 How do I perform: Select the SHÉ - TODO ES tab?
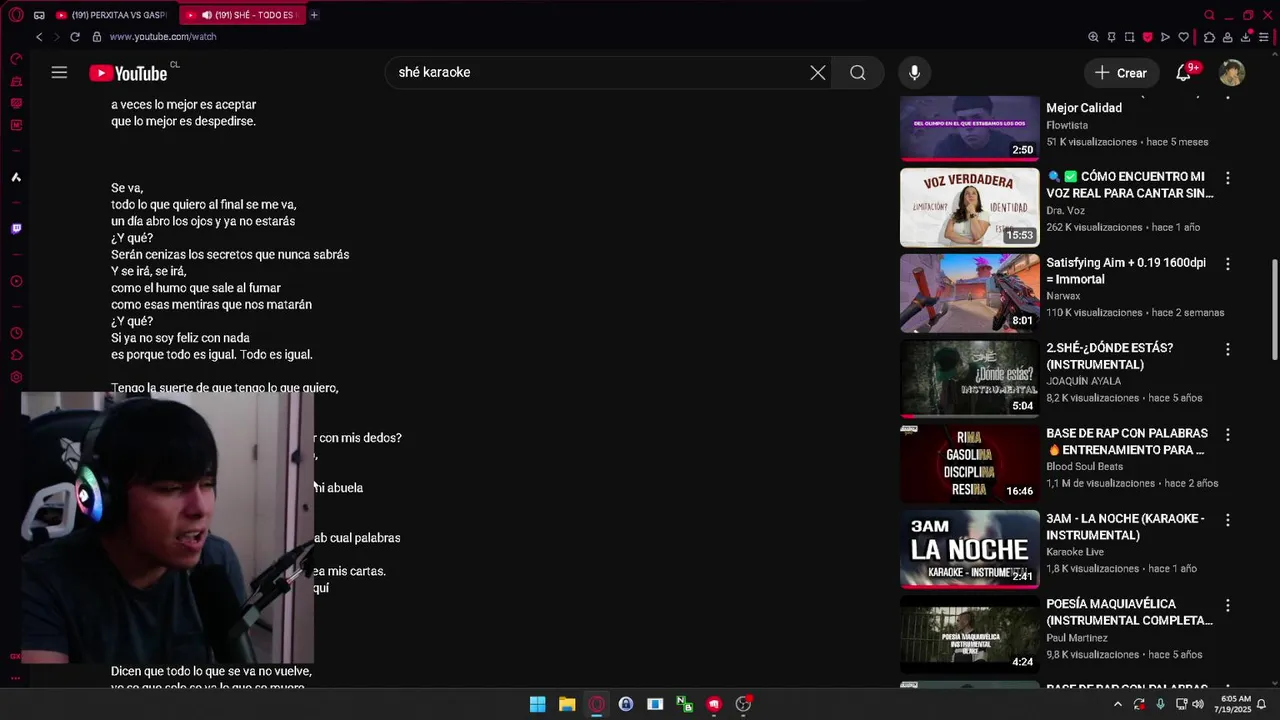tap(243, 15)
